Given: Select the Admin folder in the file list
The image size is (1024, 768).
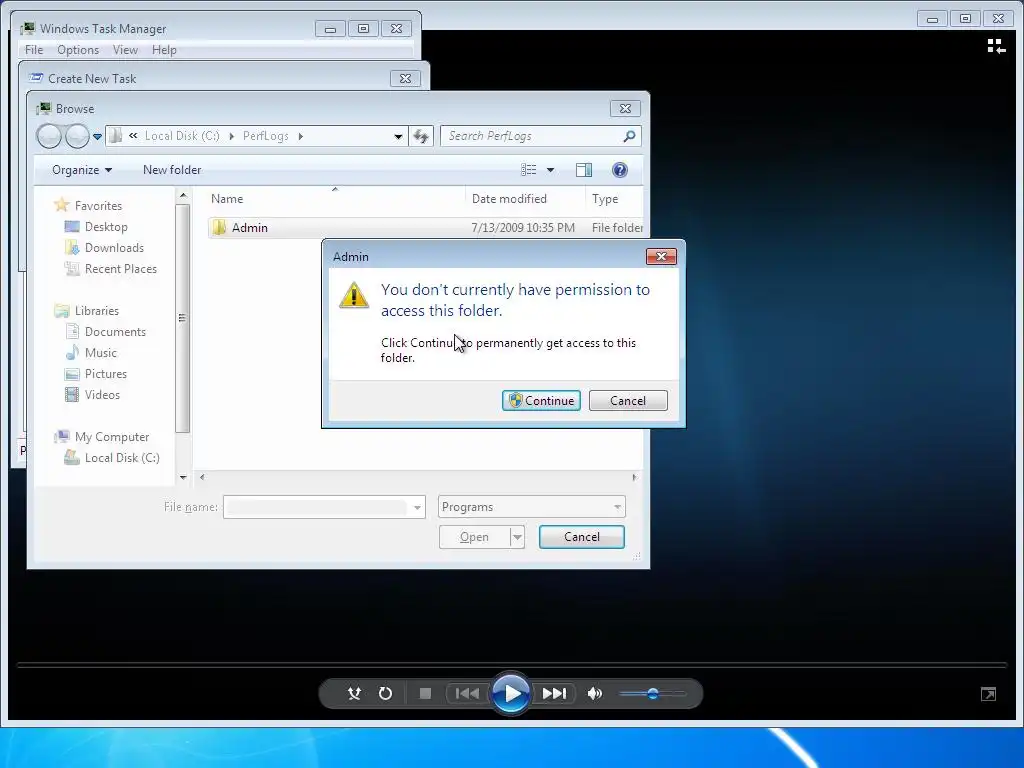Looking at the screenshot, I should click(249, 227).
